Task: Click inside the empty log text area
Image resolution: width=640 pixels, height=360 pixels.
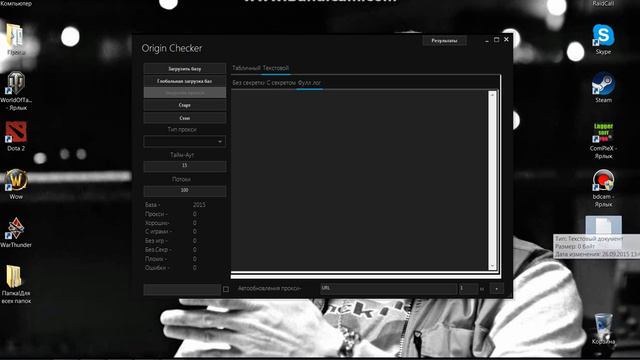Action: [x=359, y=180]
